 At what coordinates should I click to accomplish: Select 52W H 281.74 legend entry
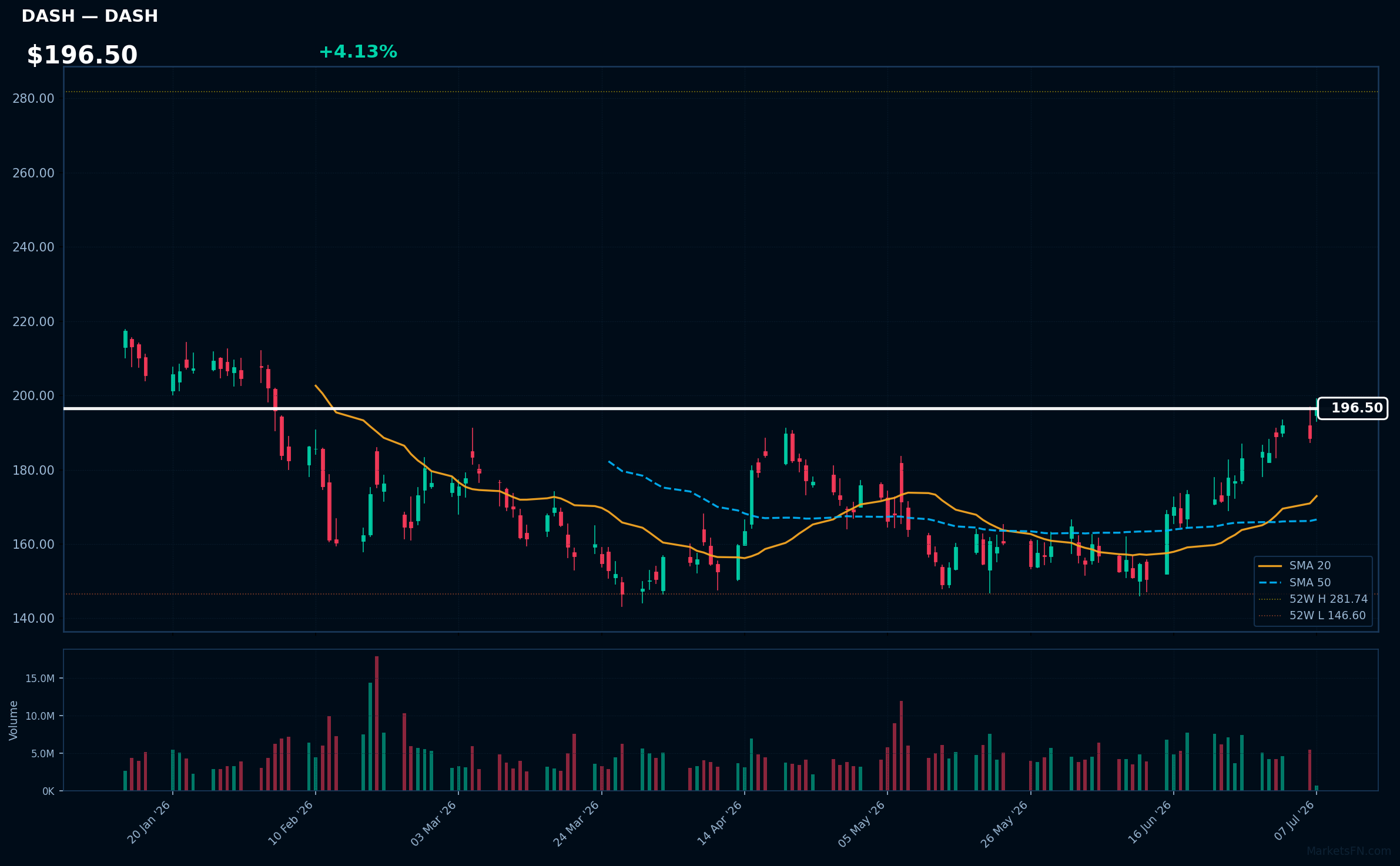point(1314,599)
